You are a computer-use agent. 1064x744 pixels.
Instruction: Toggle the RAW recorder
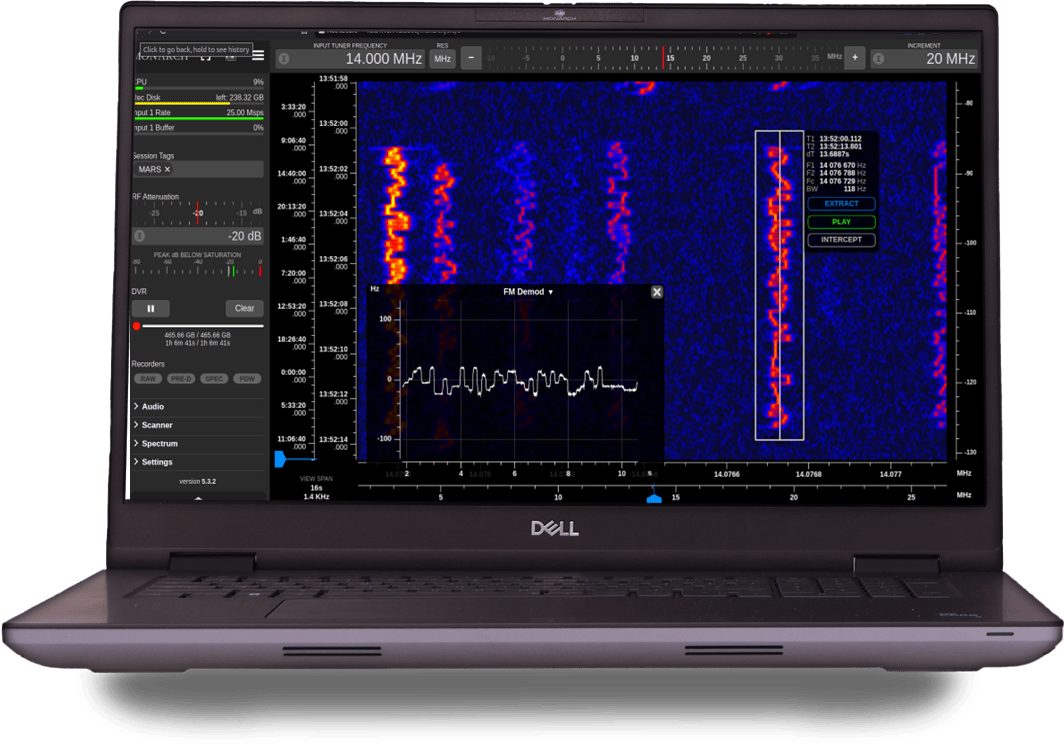point(148,379)
